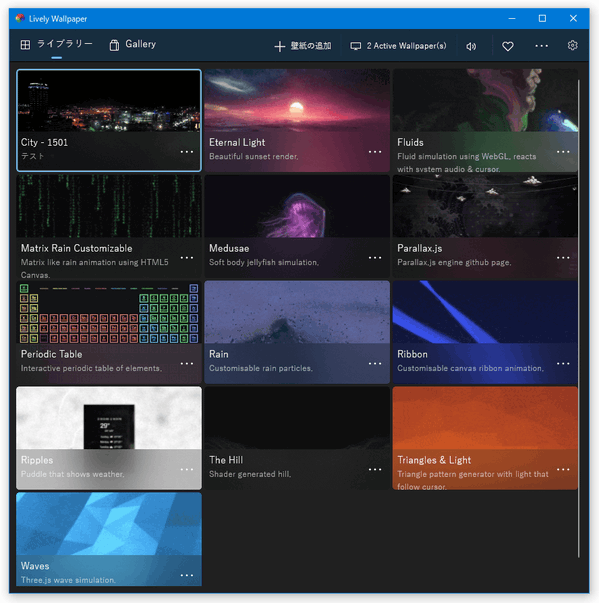Open the Ribbon card options menu

pos(563,363)
